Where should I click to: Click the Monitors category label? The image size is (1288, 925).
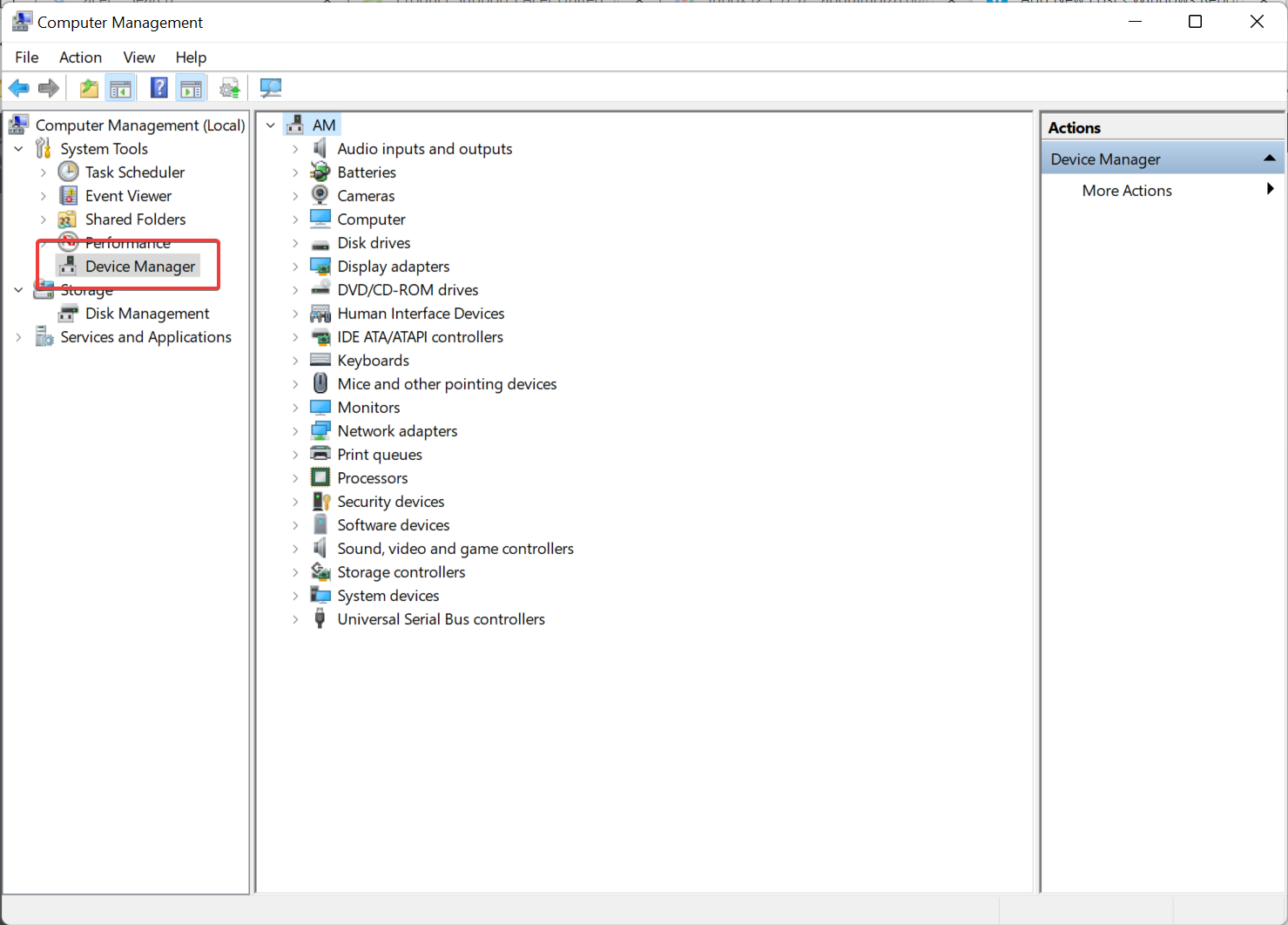[x=368, y=408]
